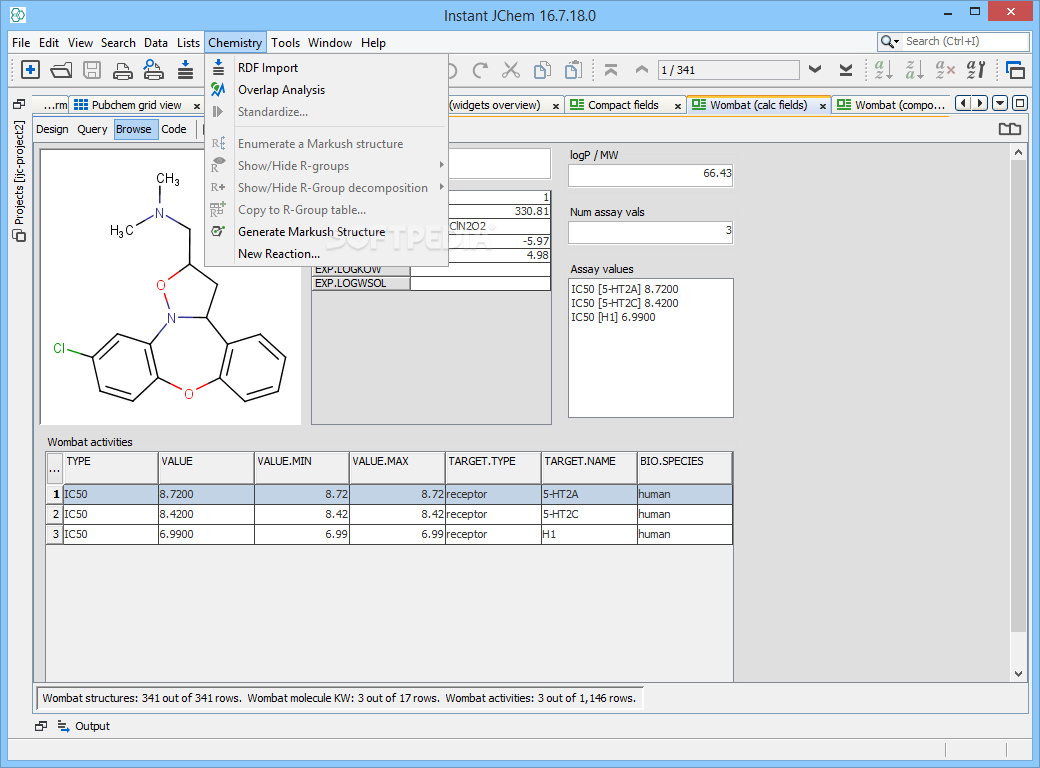
Task: Expand the Output panel
Action: (84, 726)
